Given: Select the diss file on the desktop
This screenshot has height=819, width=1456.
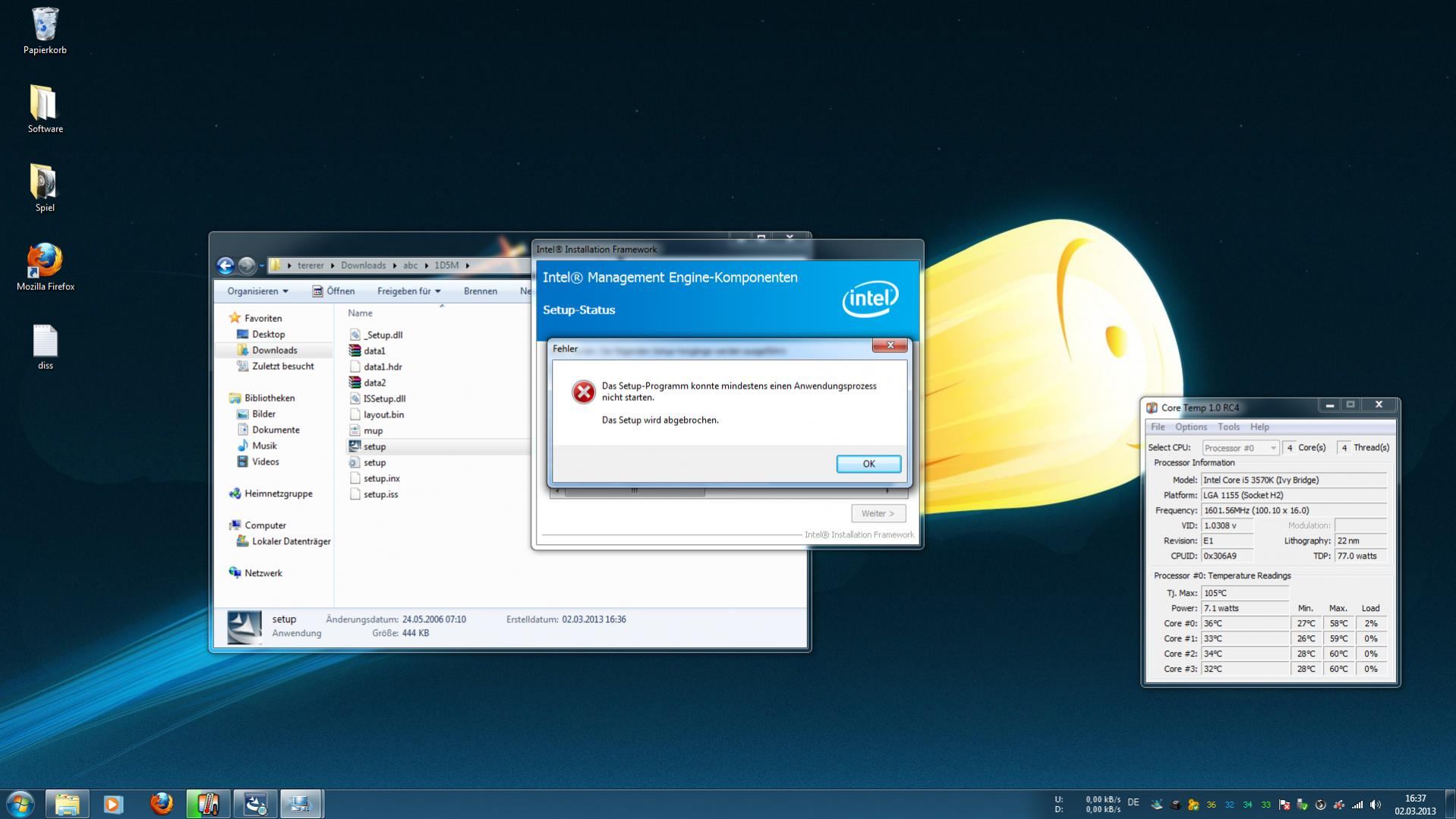Looking at the screenshot, I should pyautogui.click(x=45, y=347).
